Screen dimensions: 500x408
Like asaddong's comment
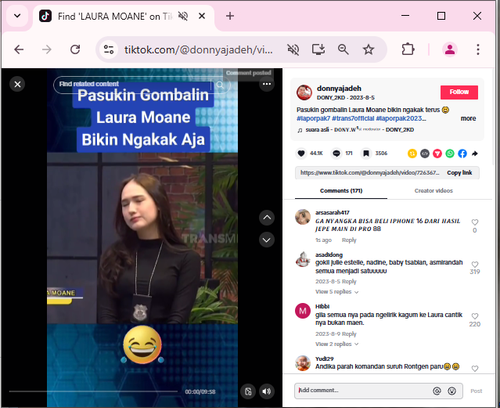[475, 264]
